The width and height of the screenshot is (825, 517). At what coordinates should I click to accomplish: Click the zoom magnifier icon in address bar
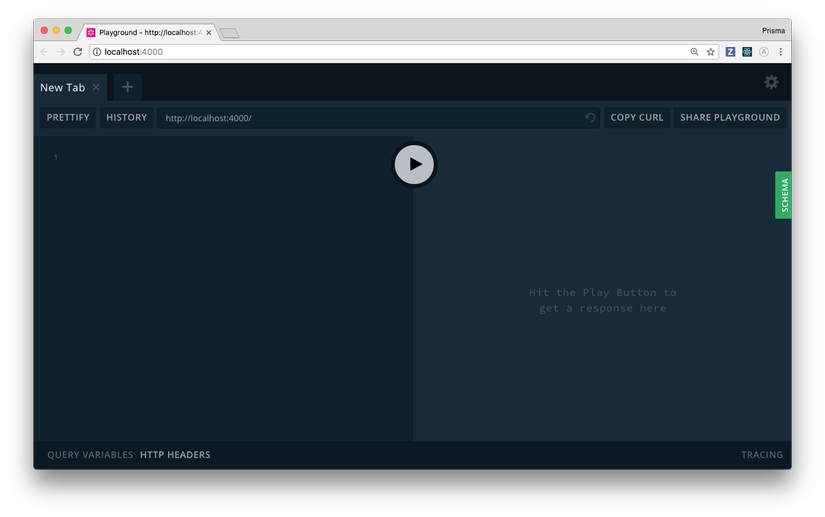pyautogui.click(x=694, y=52)
